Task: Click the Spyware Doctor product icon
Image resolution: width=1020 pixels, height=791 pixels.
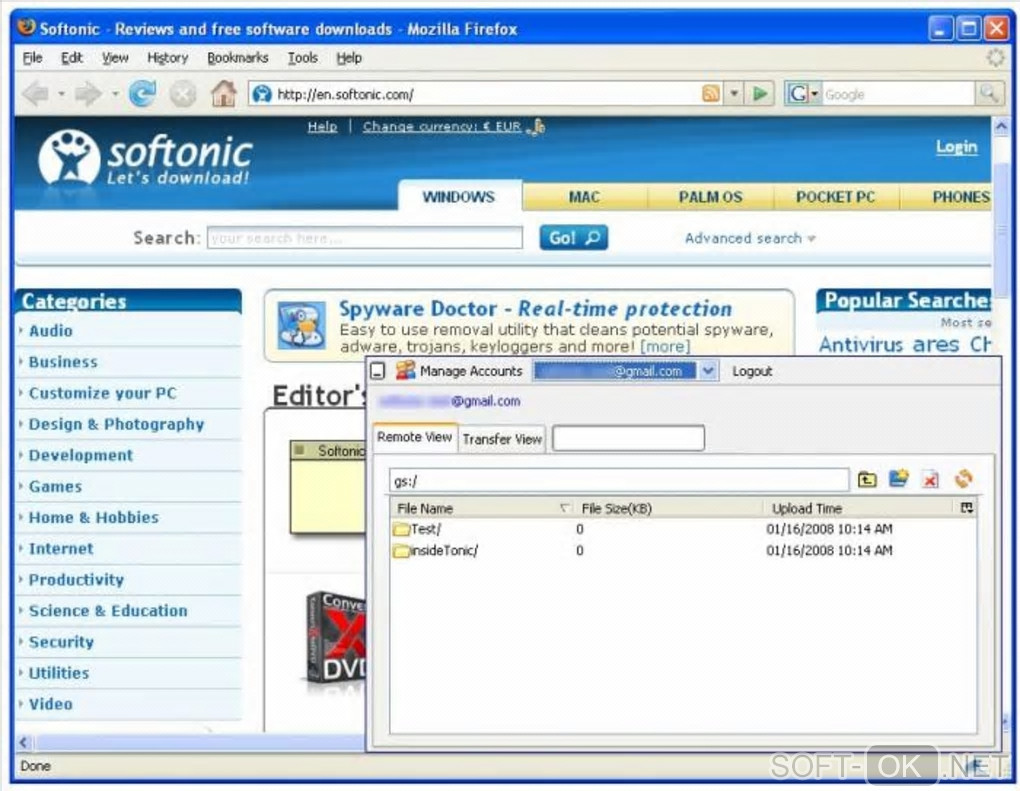Action: [x=301, y=325]
